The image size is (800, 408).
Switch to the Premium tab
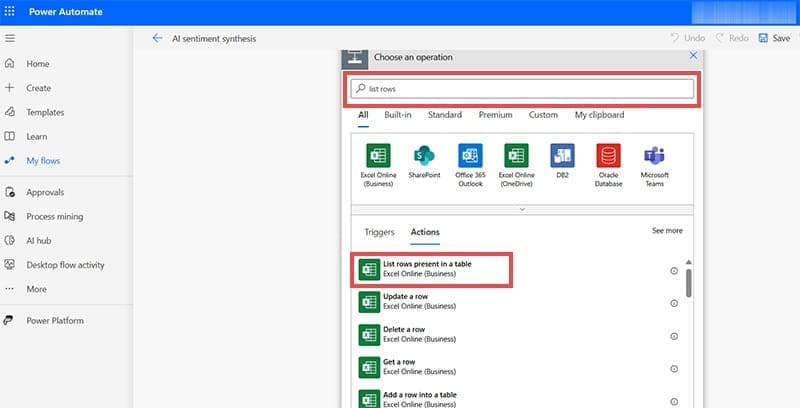coord(495,115)
